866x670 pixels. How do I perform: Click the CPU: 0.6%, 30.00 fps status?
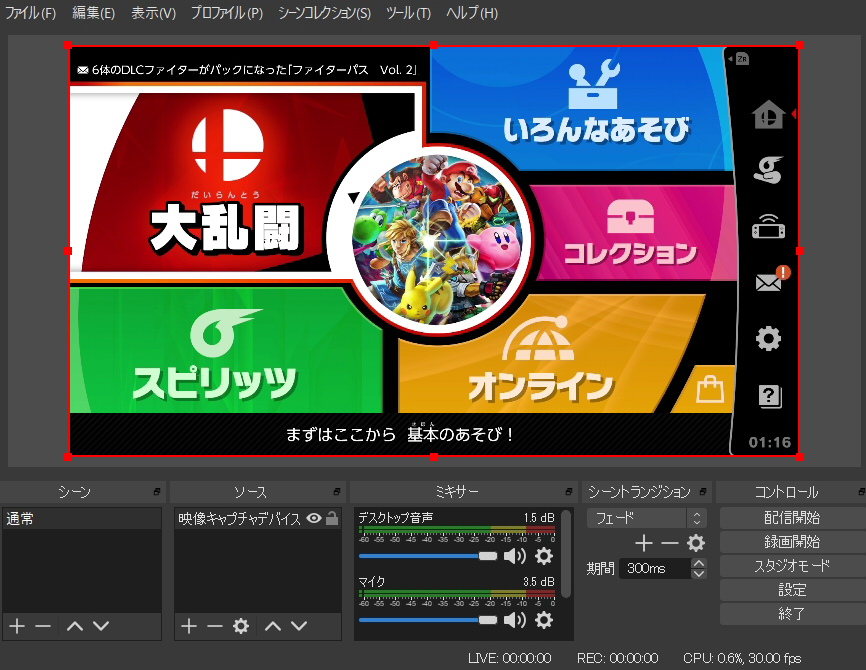coord(742,658)
